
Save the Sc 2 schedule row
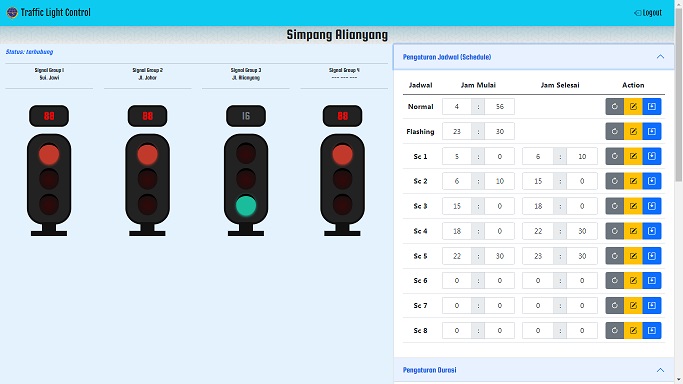click(652, 181)
